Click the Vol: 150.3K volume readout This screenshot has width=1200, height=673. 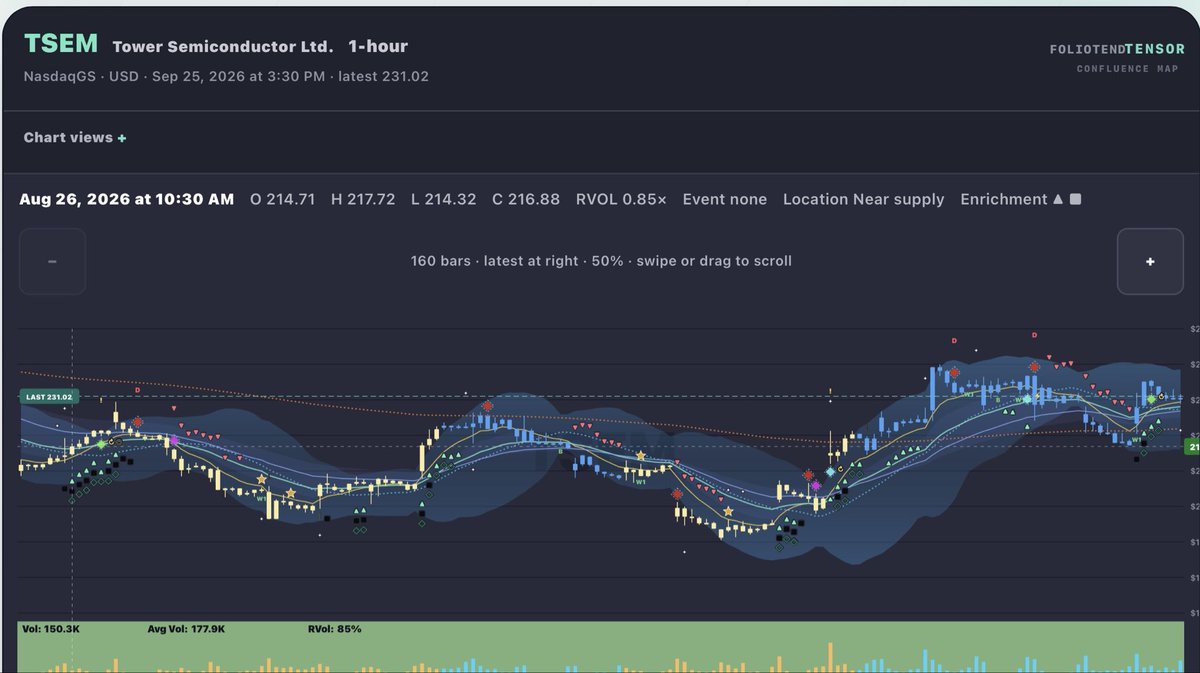point(51,629)
